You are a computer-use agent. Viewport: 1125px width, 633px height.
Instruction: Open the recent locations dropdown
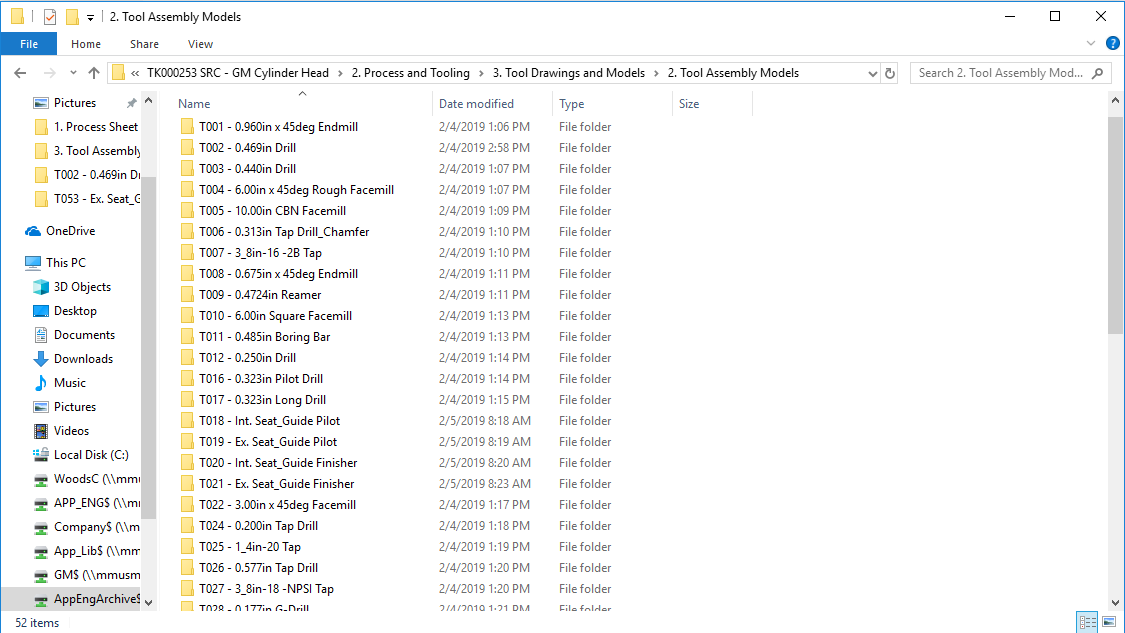pyautogui.click(x=72, y=73)
